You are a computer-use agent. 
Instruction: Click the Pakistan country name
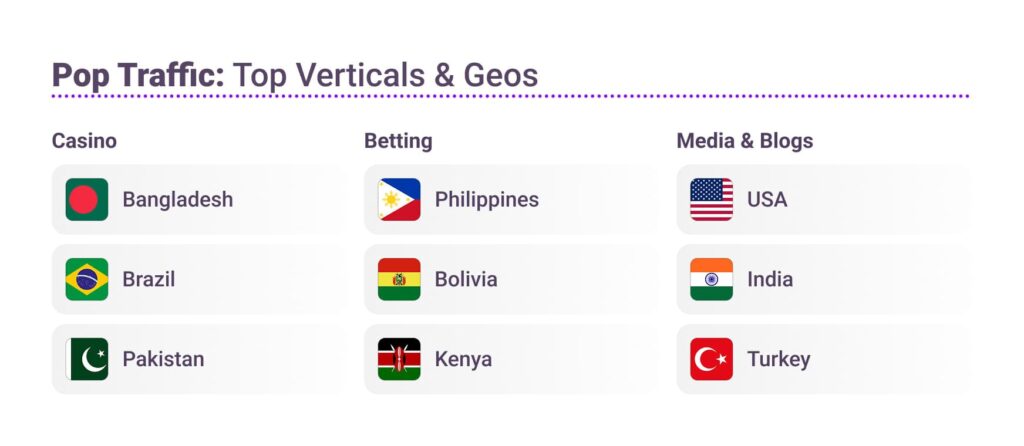click(163, 360)
